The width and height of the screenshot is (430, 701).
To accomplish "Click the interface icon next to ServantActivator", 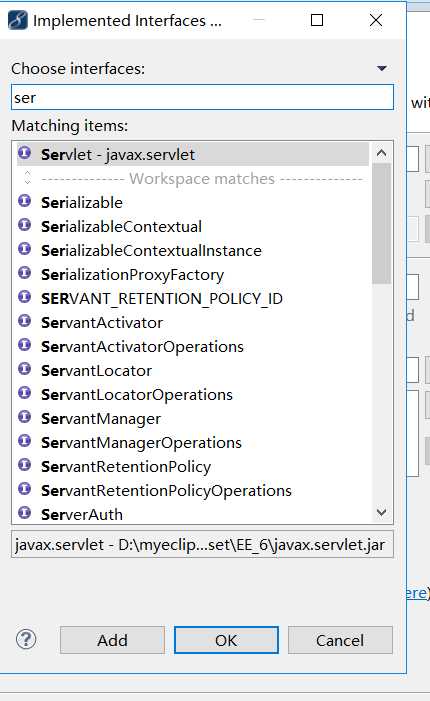I will 25,321.
